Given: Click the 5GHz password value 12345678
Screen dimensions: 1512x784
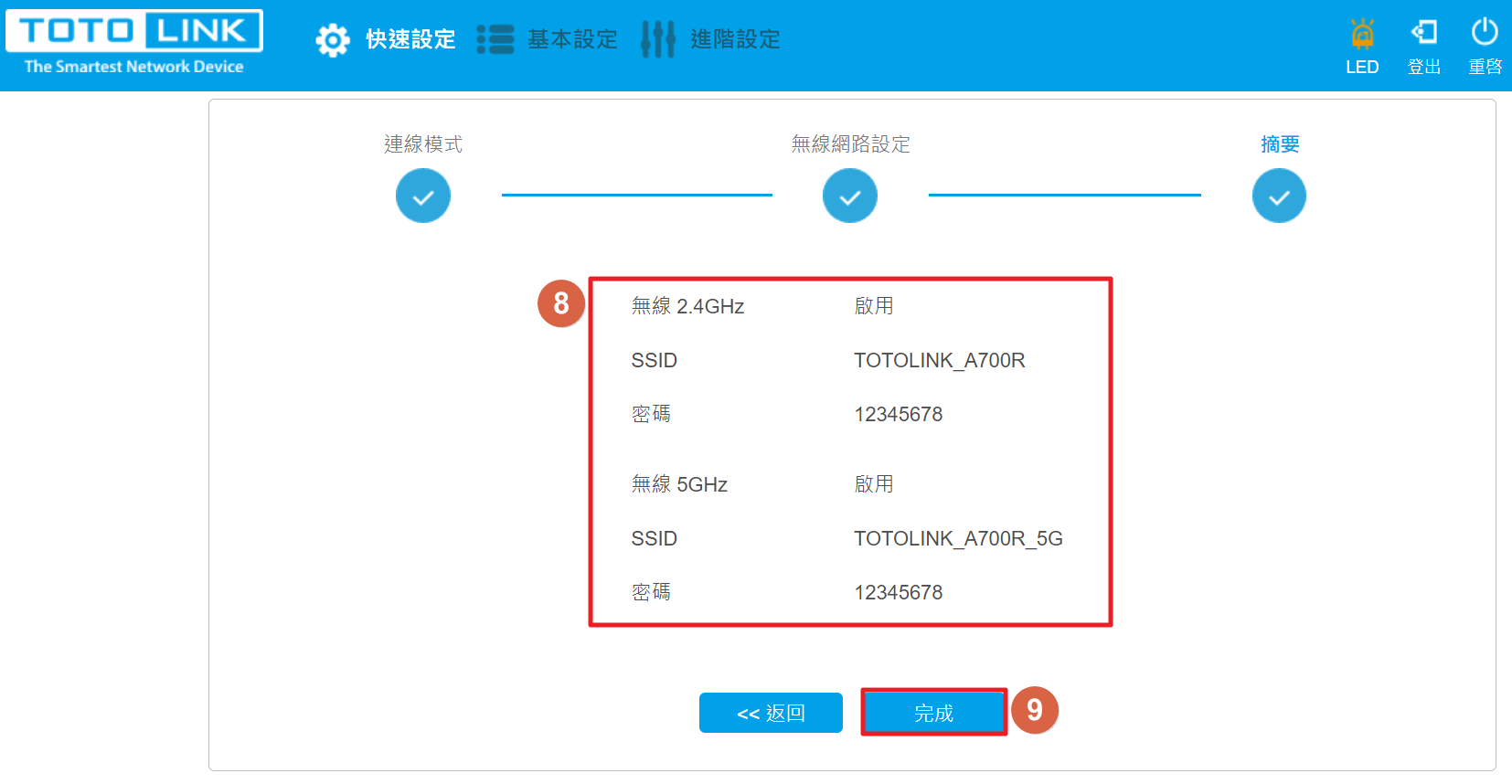Looking at the screenshot, I should coord(899,592).
